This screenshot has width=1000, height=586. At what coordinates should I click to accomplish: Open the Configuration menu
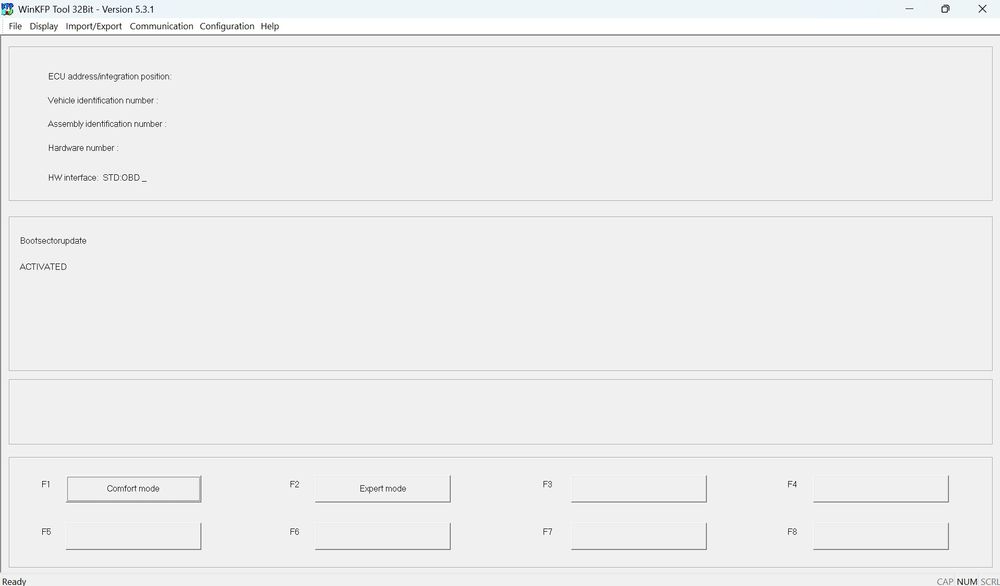click(227, 26)
